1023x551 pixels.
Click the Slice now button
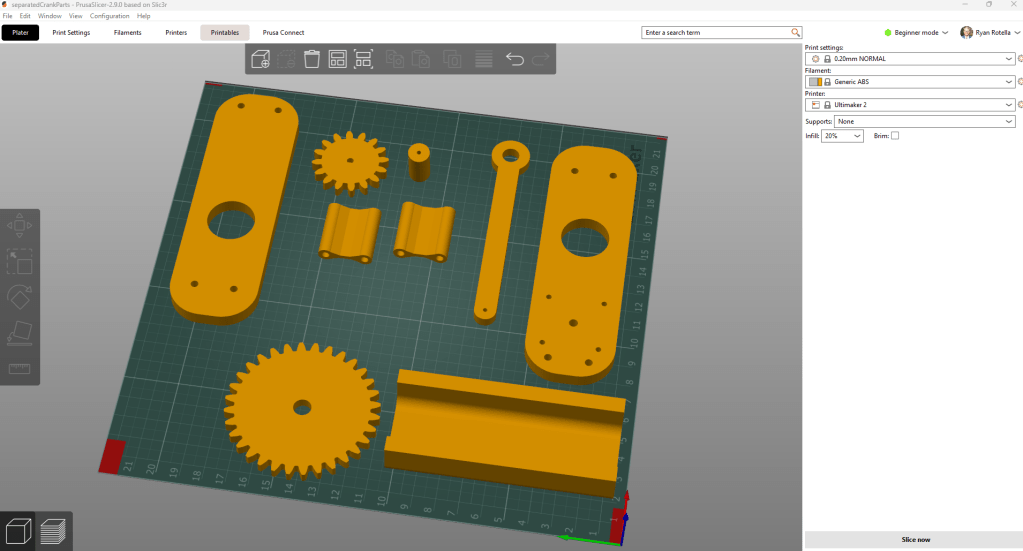(x=914, y=539)
